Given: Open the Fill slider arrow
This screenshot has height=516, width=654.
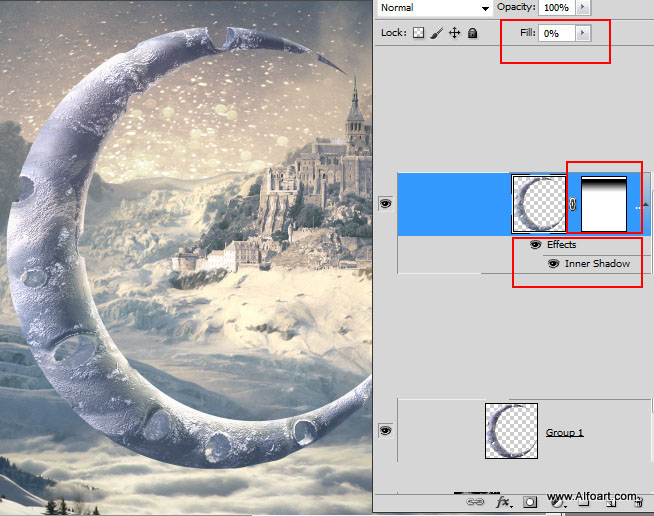Looking at the screenshot, I should [x=583, y=33].
